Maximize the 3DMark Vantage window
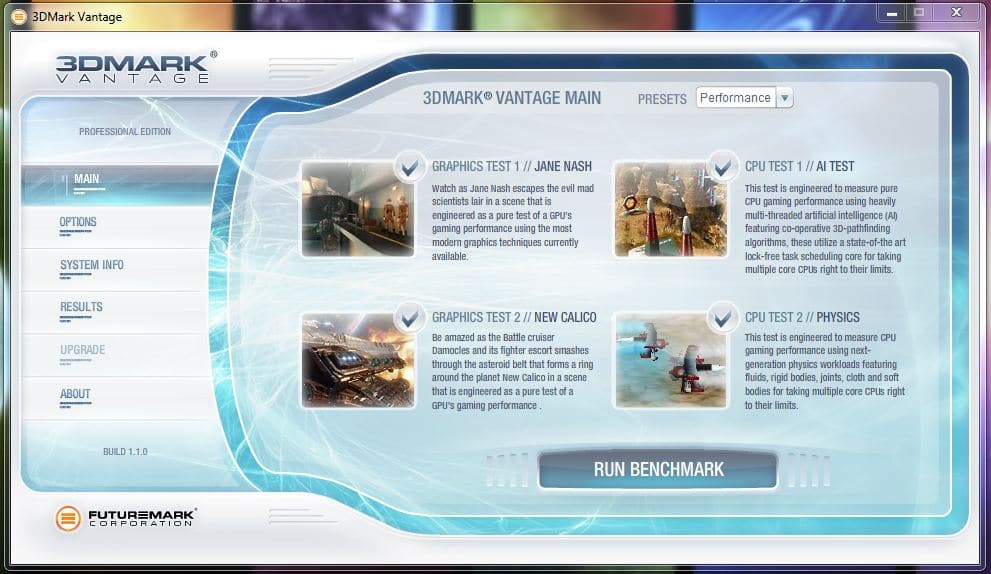 (x=919, y=13)
